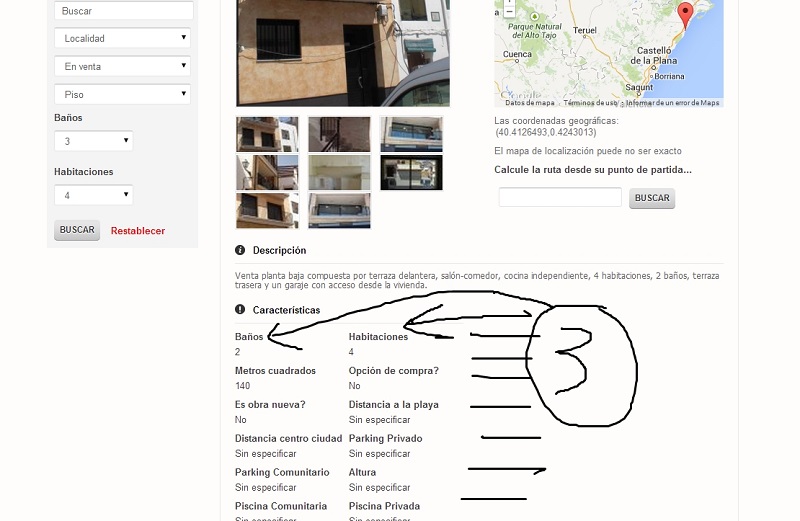Screen dimensions: 800x521
Task: Click the route BUSCAR button
Action: tap(652, 198)
